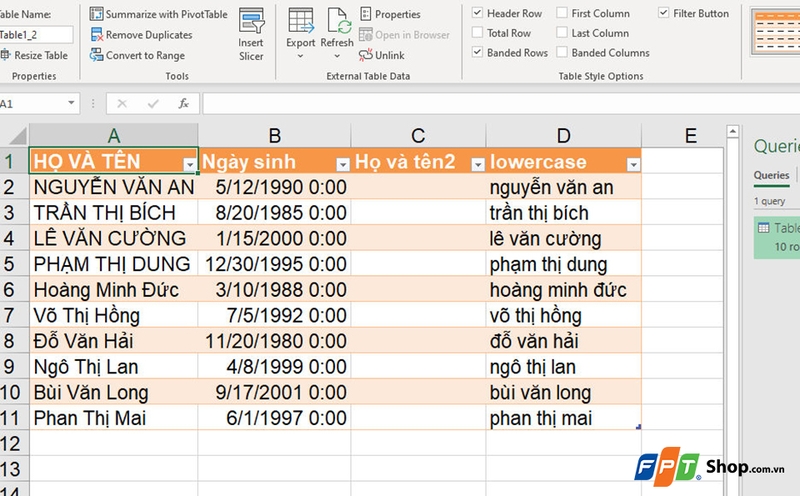Viewport: 800px width, 496px height.
Task: Select cell PHẠM THỊ DUNG
Action: [114, 264]
